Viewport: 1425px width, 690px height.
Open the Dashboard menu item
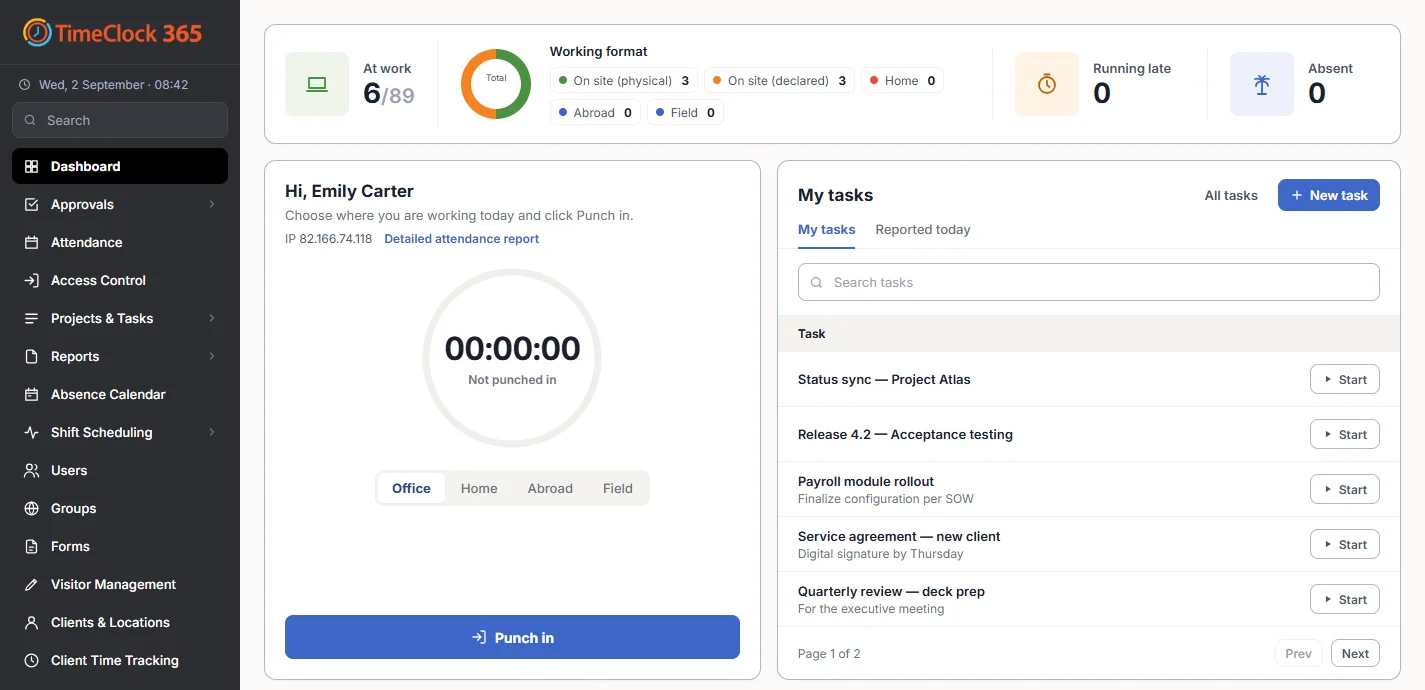coord(120,166)
